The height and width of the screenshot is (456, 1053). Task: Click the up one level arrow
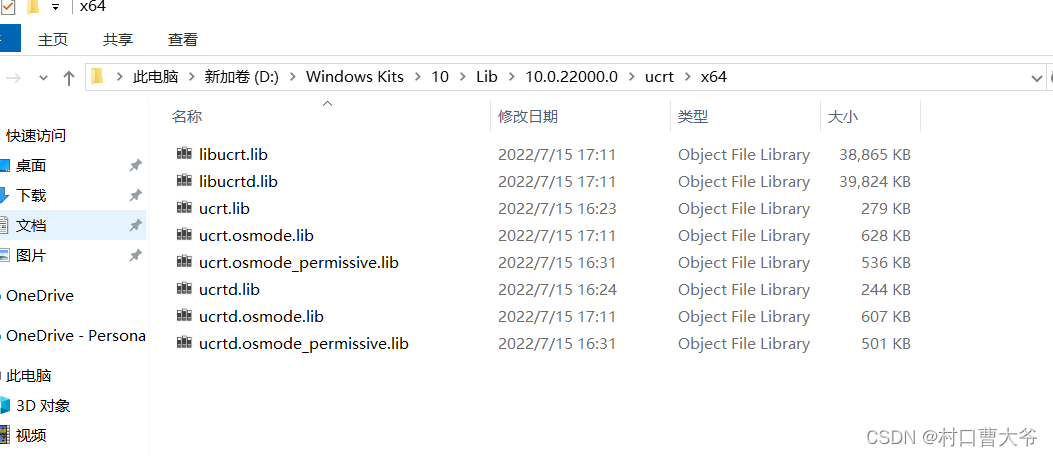(69, 77)
